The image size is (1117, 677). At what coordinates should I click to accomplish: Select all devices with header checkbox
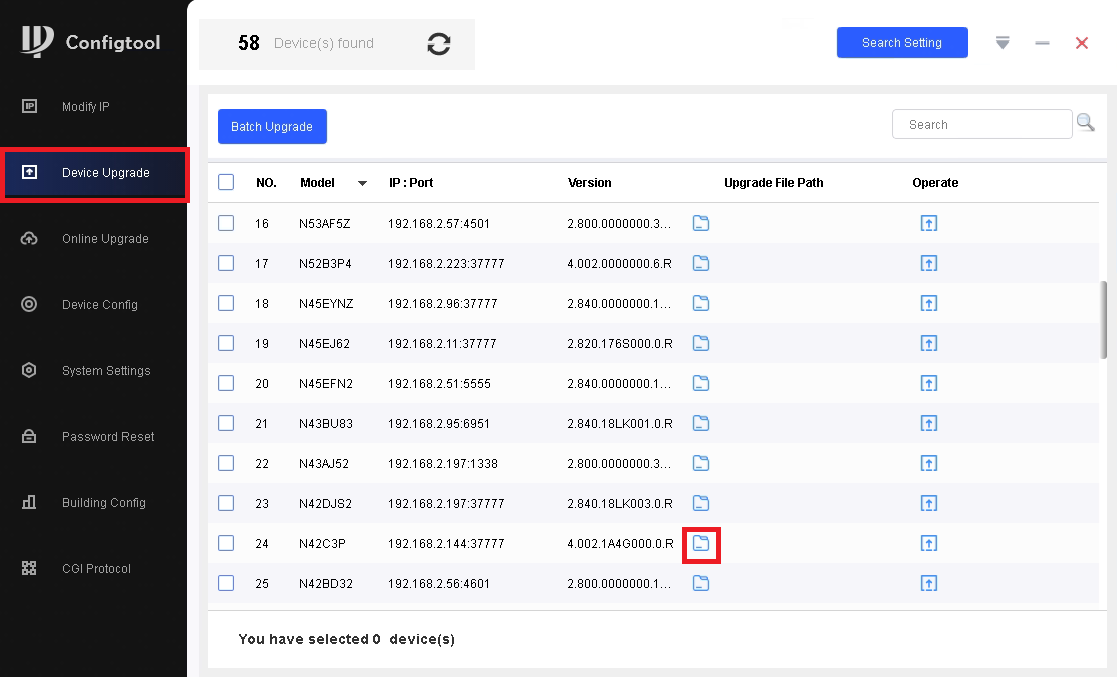coord(226,182)
